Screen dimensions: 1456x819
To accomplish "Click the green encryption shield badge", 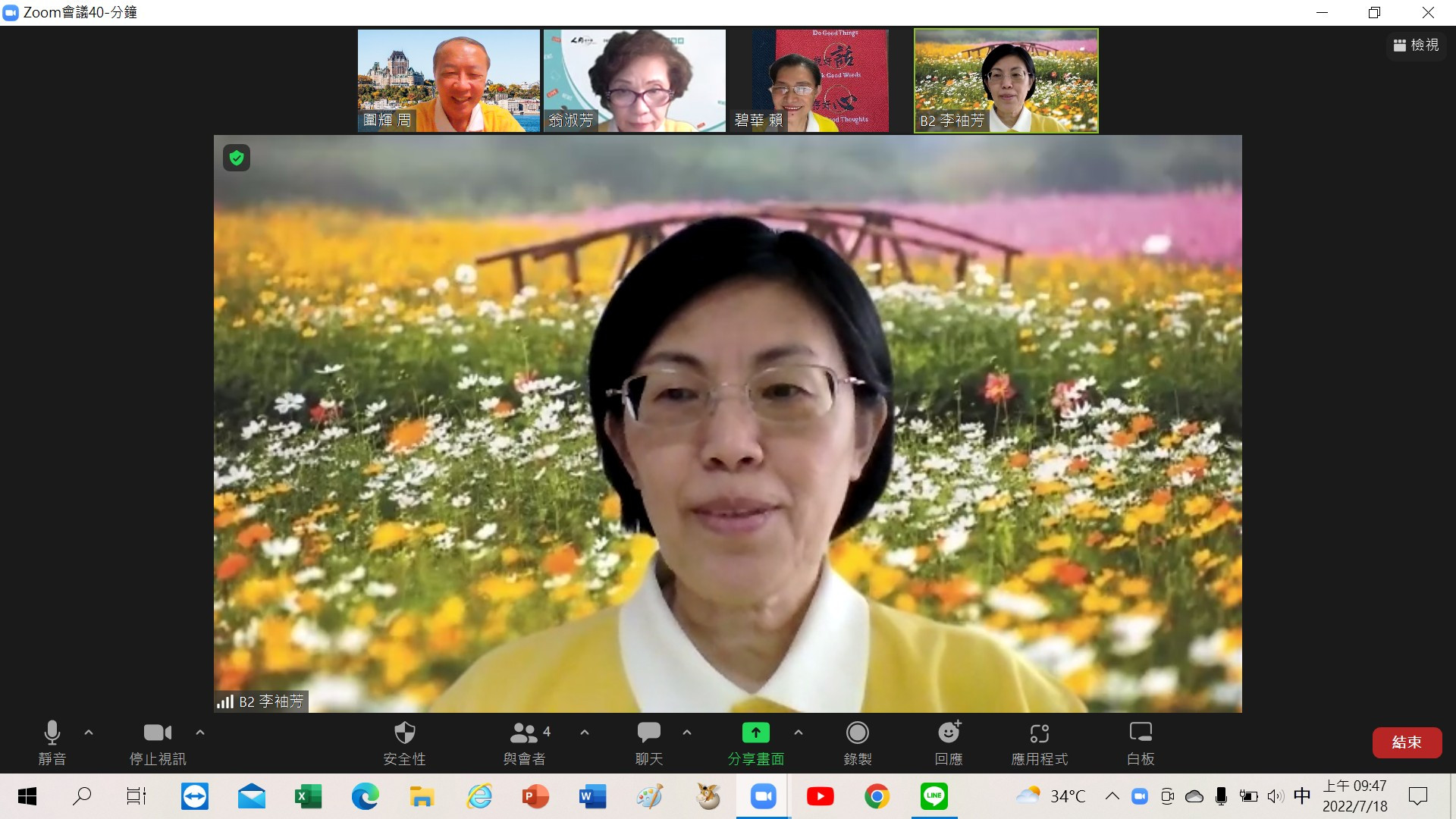I will tap(237, 158).
